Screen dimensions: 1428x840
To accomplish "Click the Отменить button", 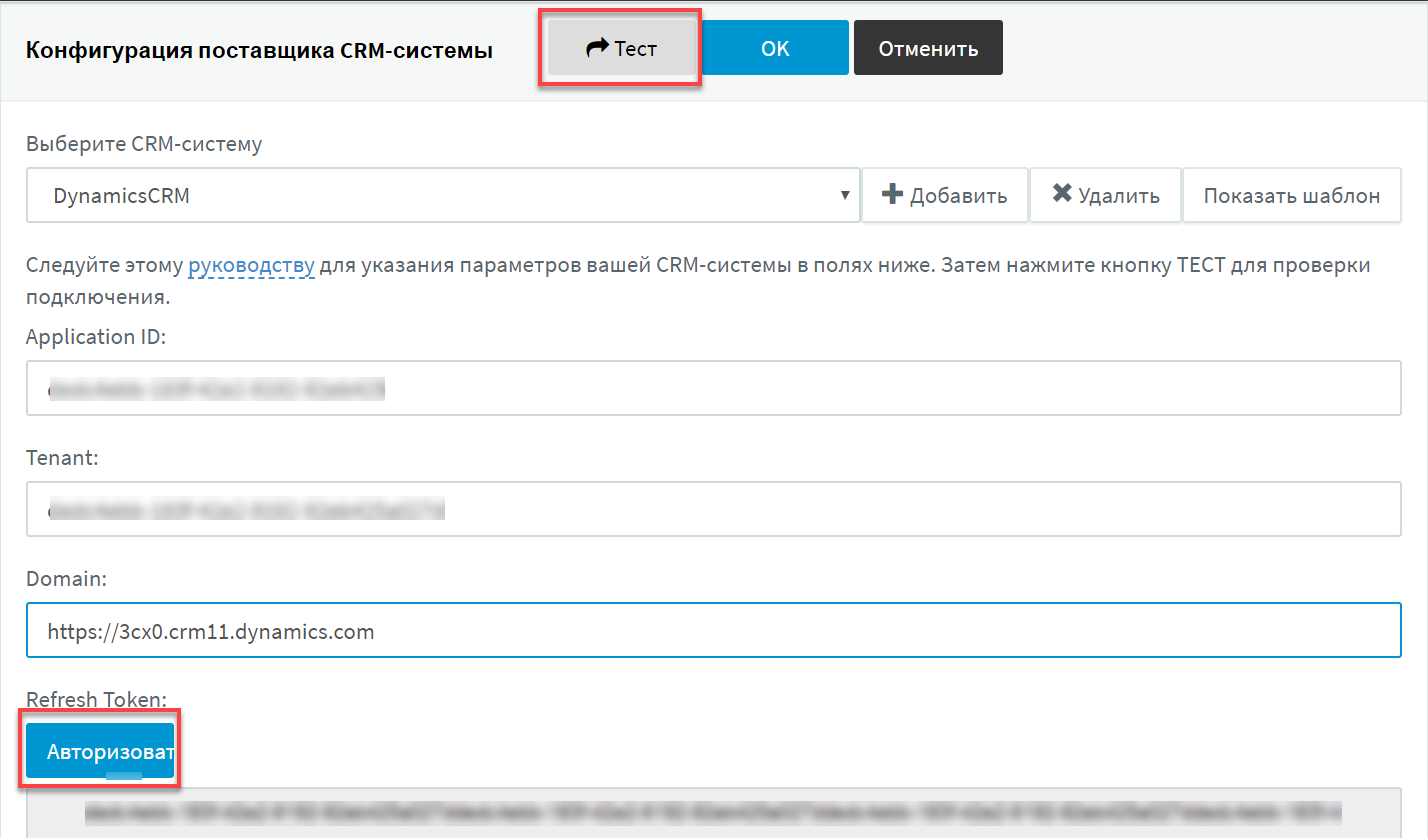I will (x=928, y=48).
